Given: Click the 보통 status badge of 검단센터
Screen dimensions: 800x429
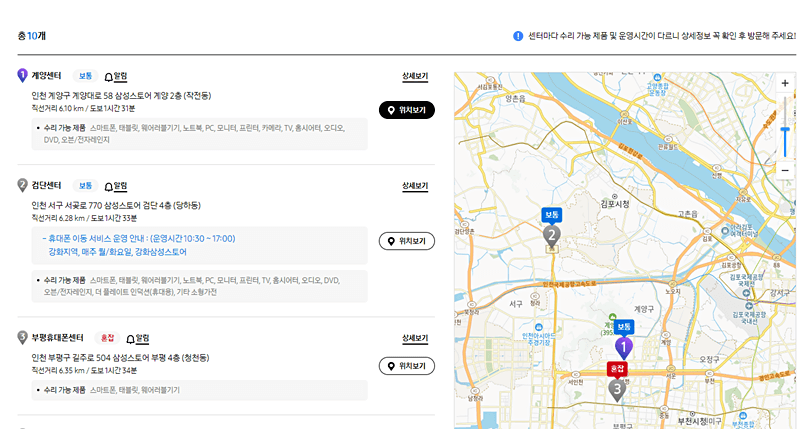Looking at the screenshot, I should (85, 186).
